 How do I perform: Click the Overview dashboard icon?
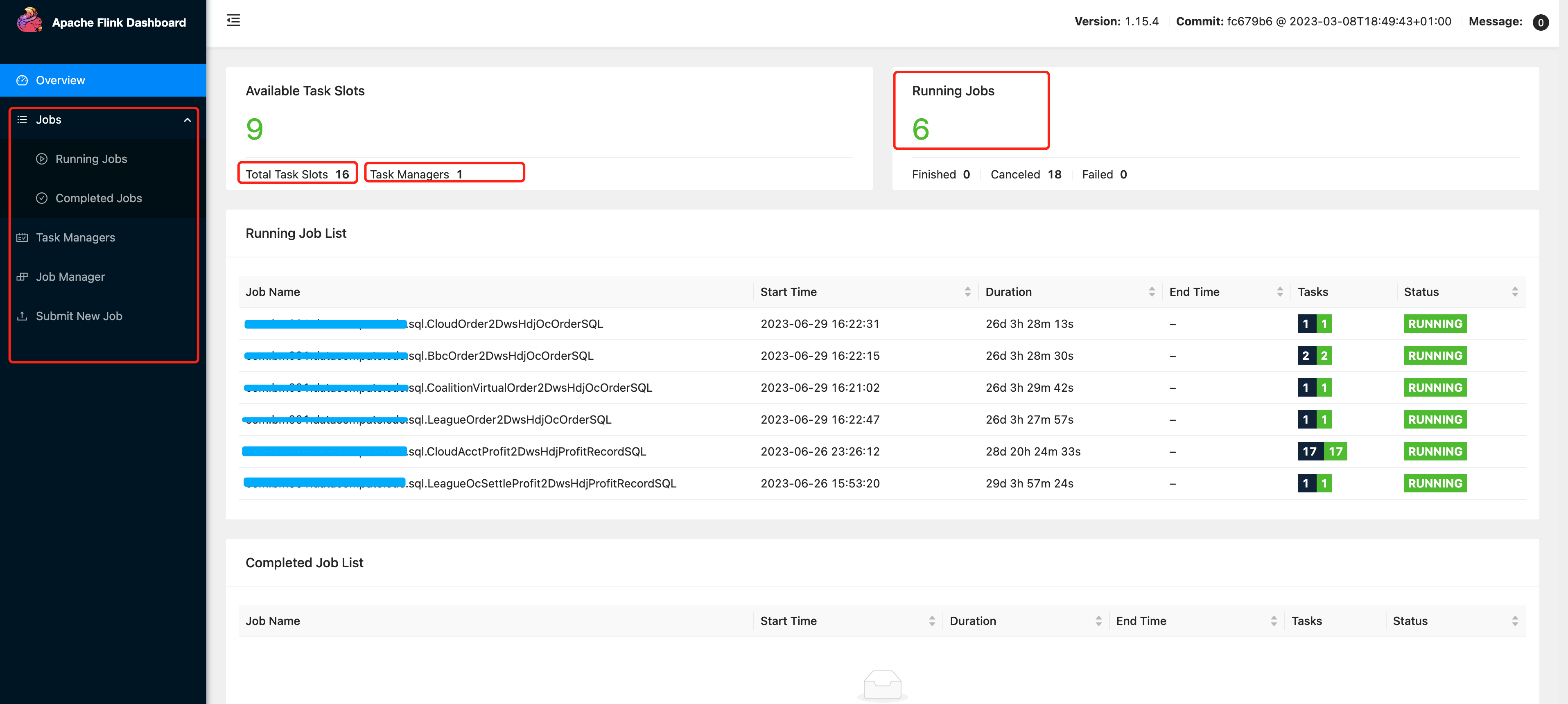click(23, 80)
